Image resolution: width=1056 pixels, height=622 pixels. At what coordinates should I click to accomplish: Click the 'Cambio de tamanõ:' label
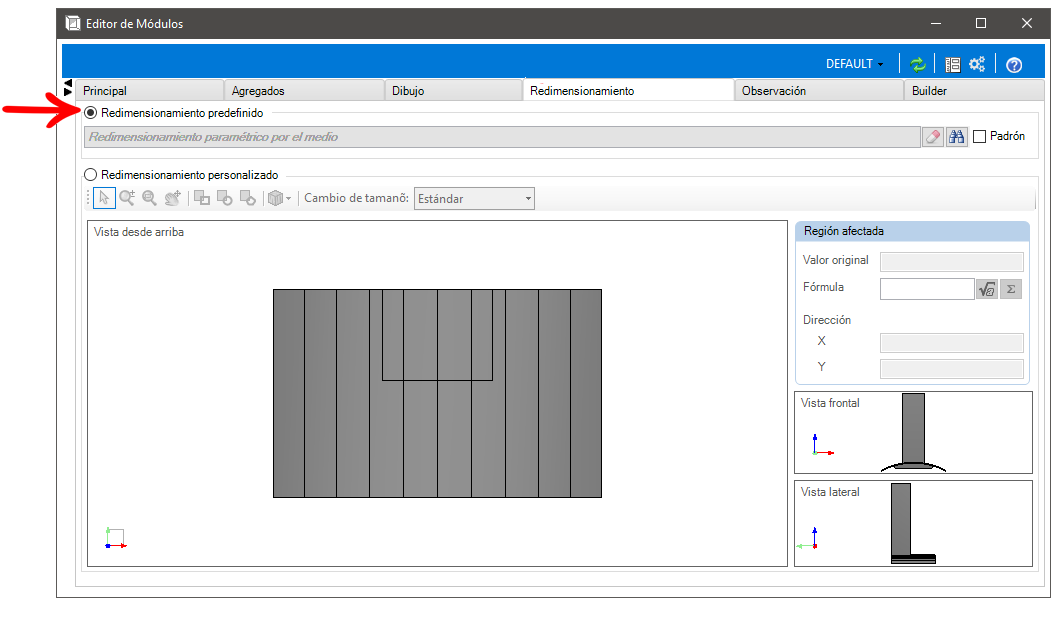tap(356, 198)
